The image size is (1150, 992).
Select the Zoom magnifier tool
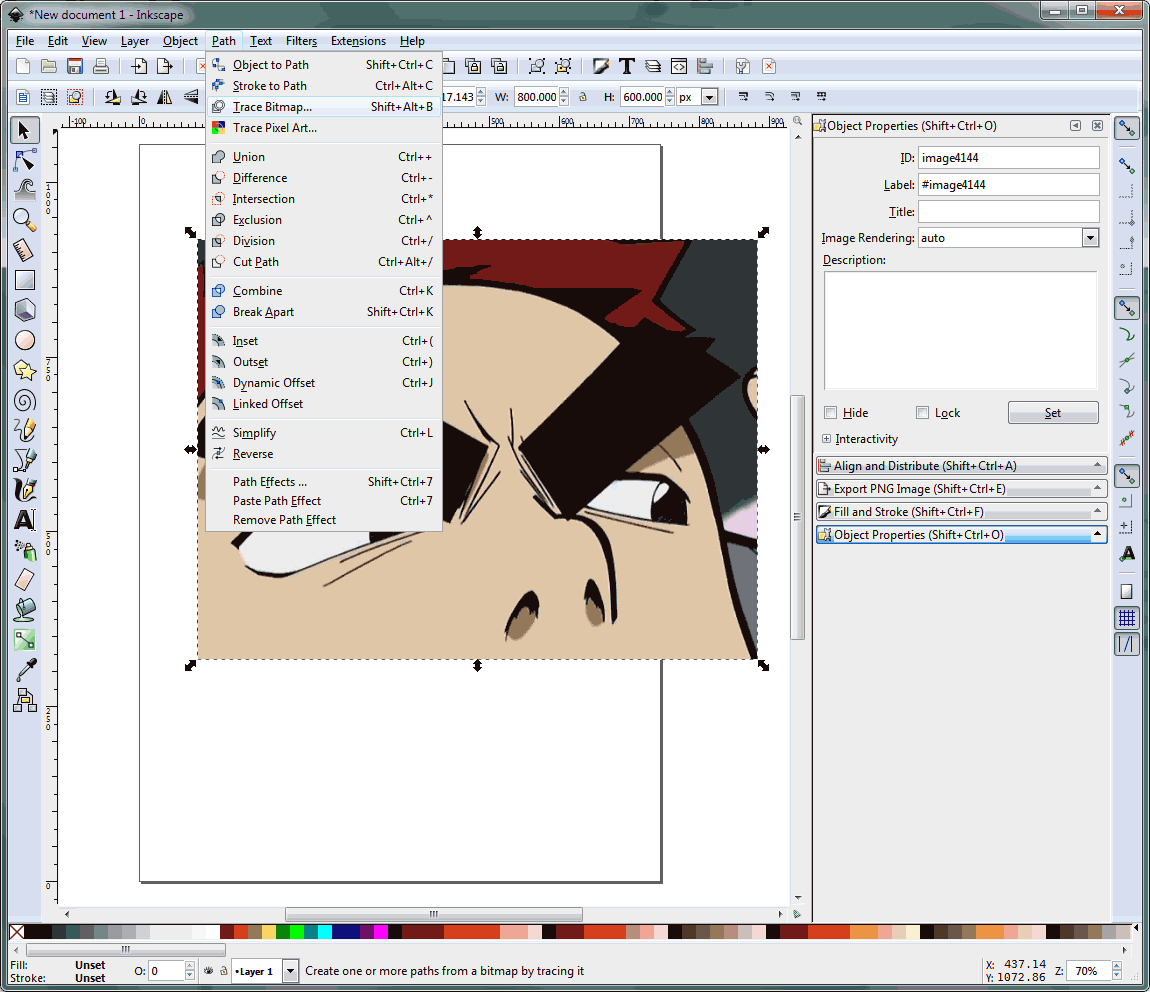pos(24,220)
